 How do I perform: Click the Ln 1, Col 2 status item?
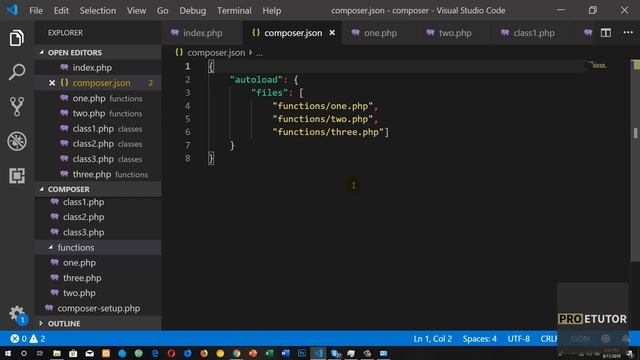[433, 339]
